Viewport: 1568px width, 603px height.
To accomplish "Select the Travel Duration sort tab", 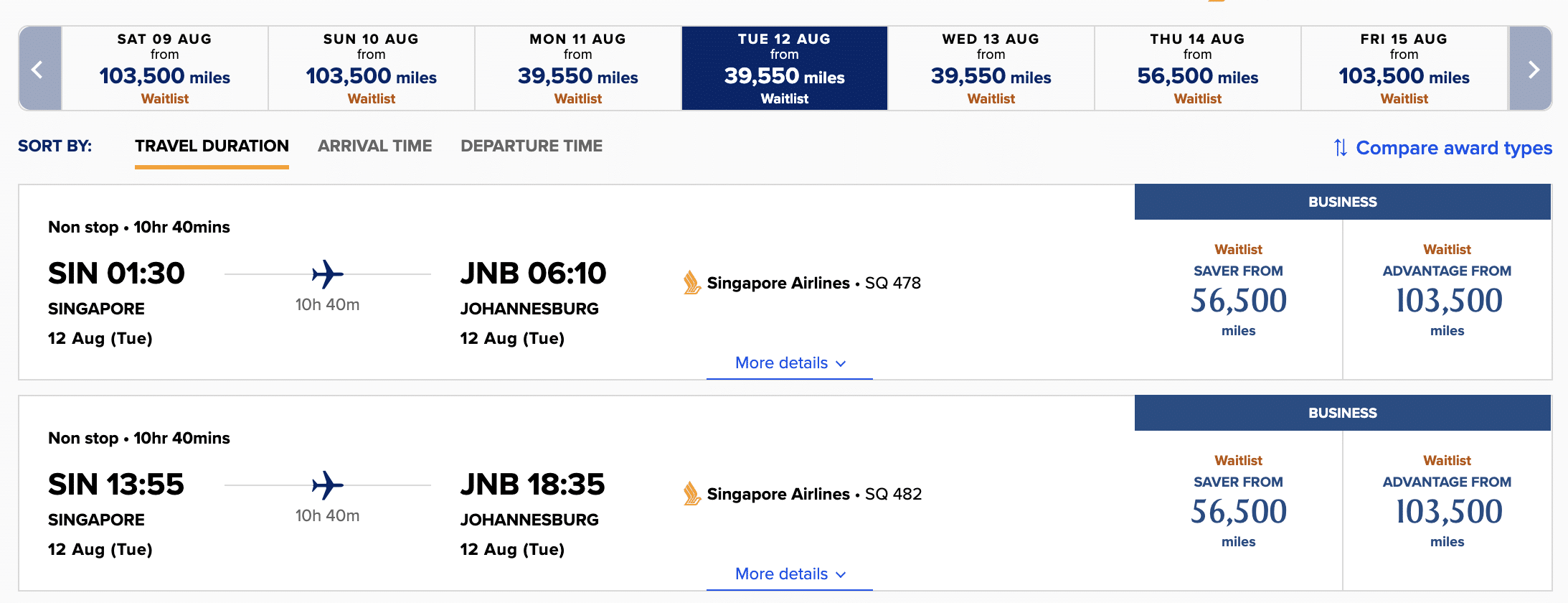I will [x=212, y=146].
